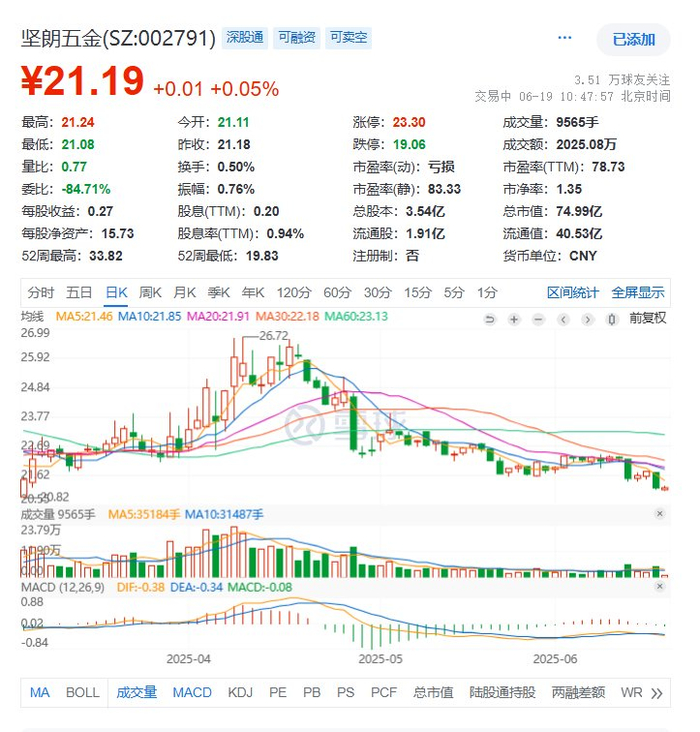The image size is (700, 732).
Task: Click the MA5:21.46 legend label
Action: [x=84, y=317]
